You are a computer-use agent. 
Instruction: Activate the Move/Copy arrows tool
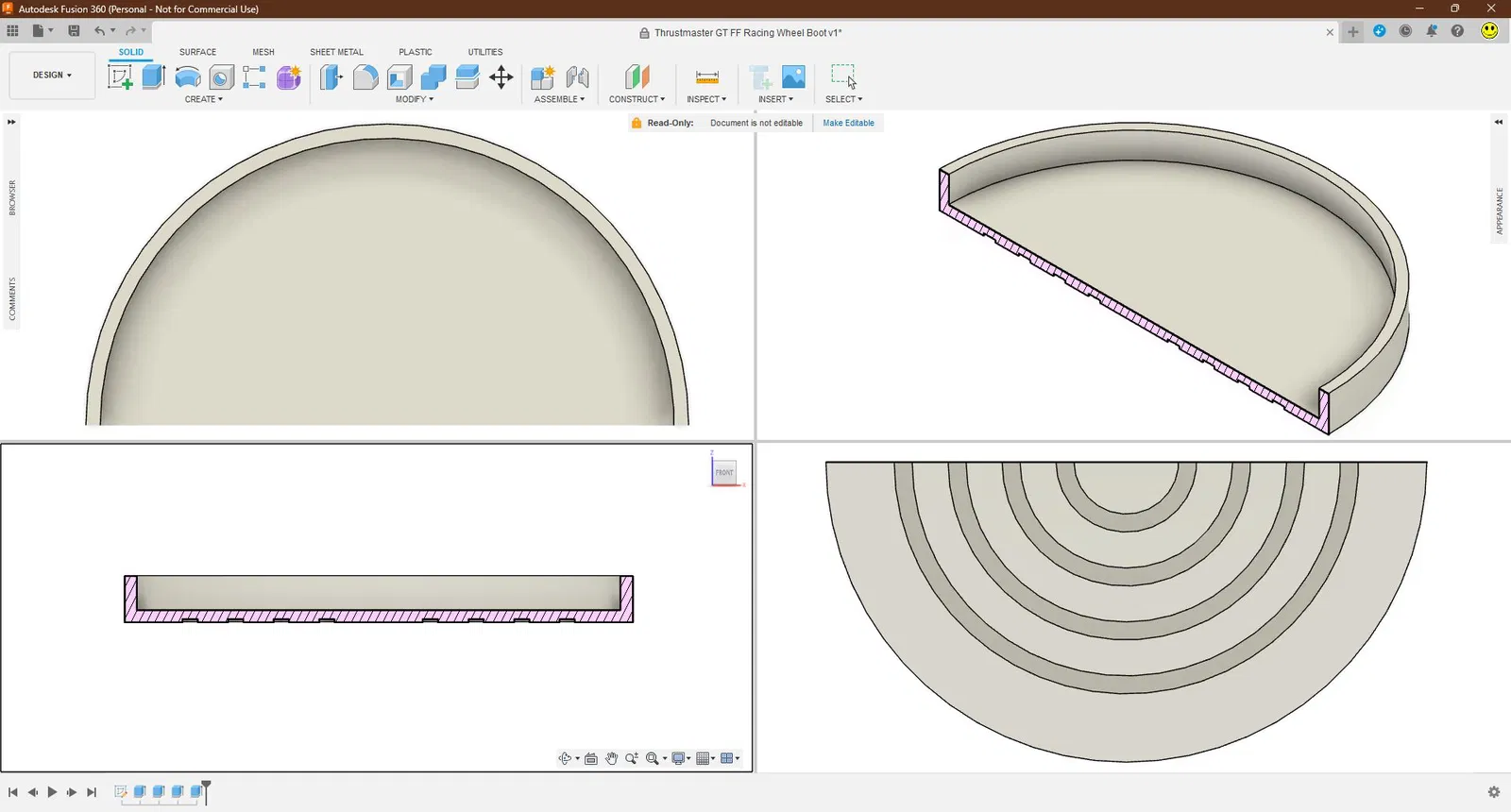pyautogui.click(x=501, y=77)
